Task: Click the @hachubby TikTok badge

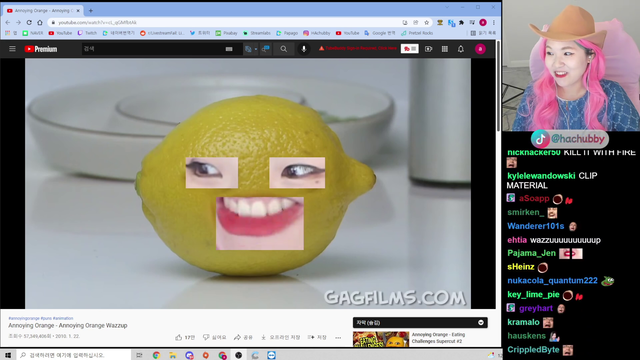Action: point(569,139)
